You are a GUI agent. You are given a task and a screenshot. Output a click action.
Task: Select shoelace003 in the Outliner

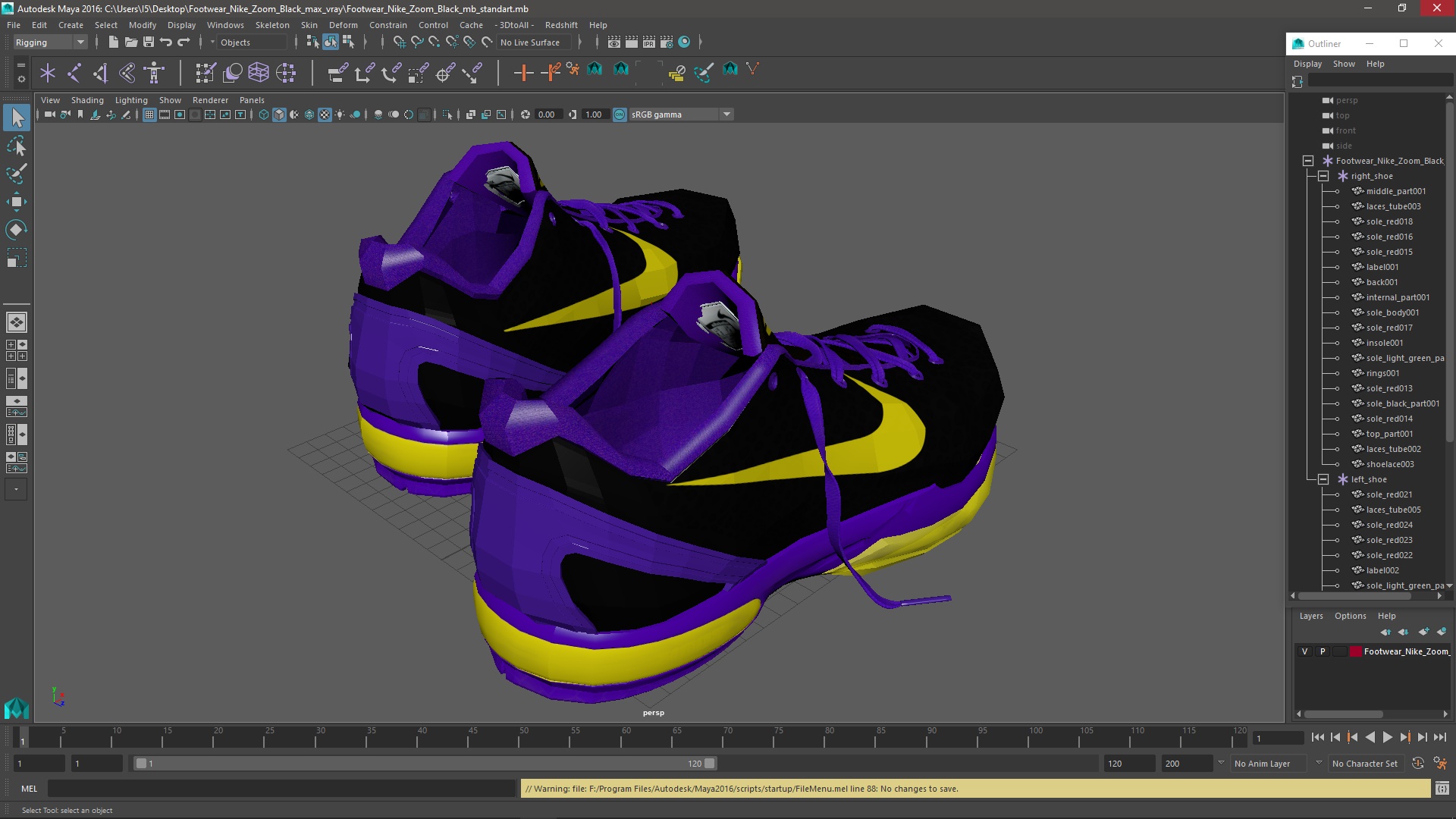[1389, 464]
